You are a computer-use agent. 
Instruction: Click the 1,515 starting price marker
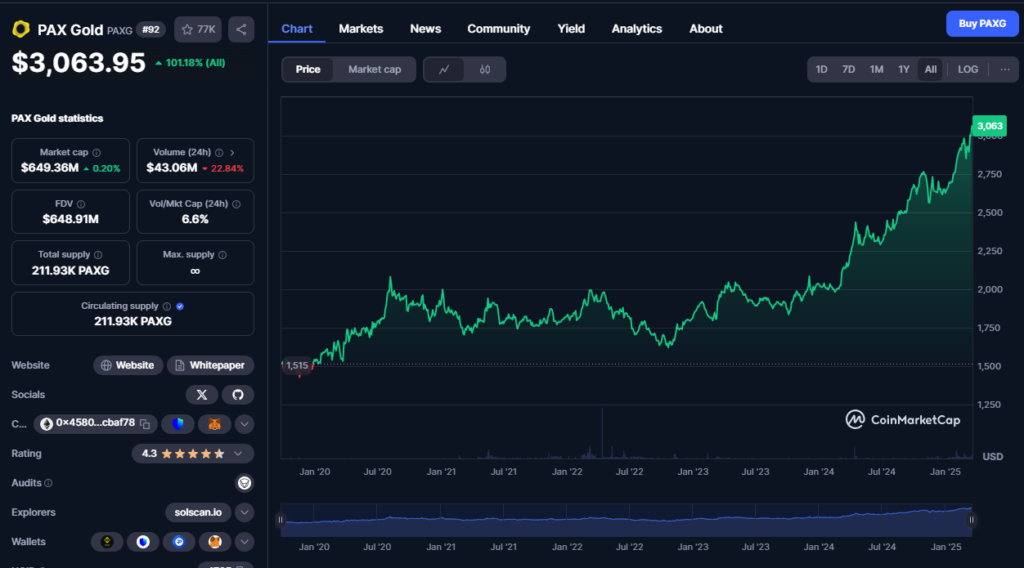(x=297, y=366)
